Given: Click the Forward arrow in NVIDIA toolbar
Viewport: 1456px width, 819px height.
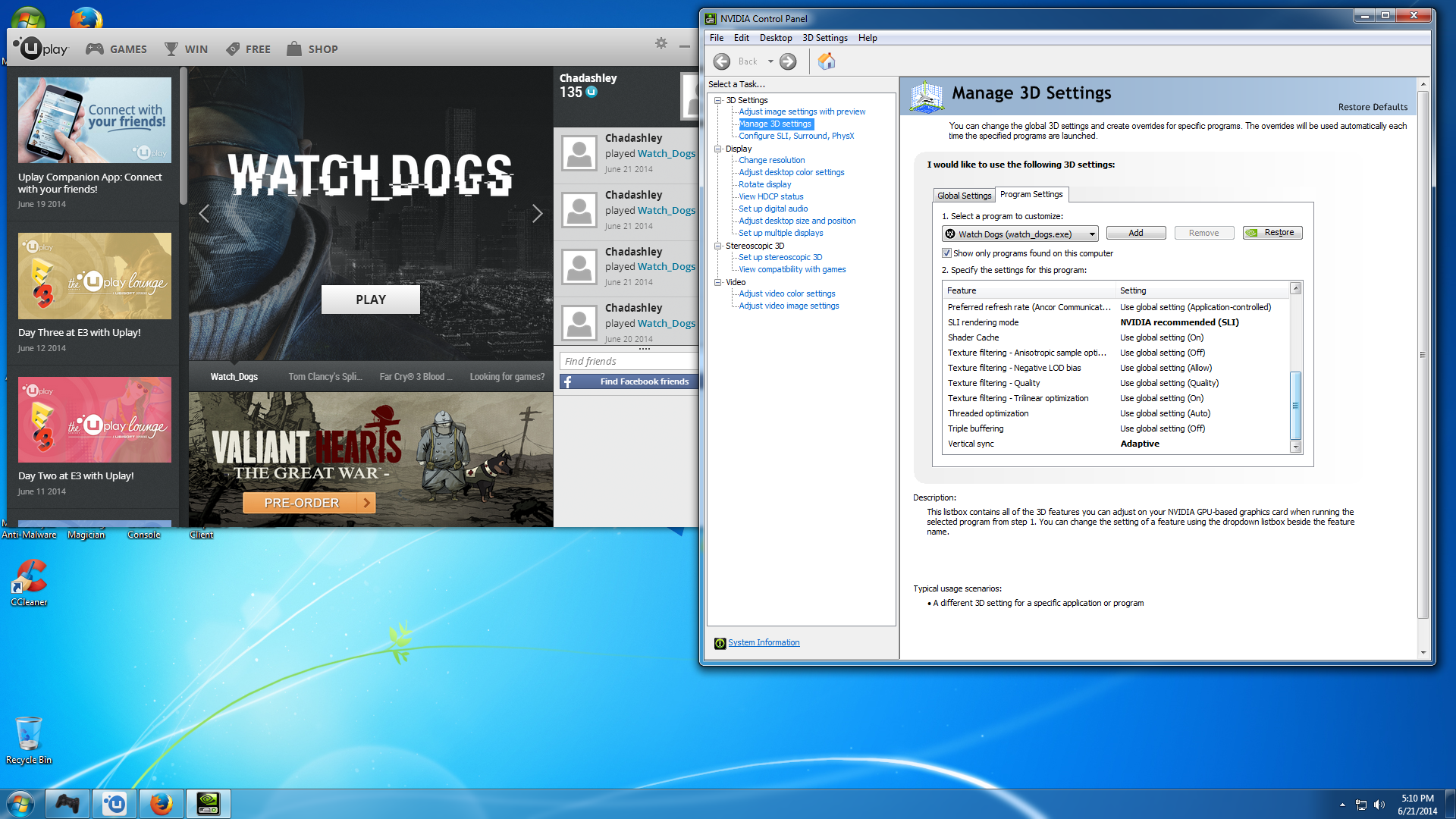Looking at the screenshot, I should pyautogui.click(x=788, y=61).
